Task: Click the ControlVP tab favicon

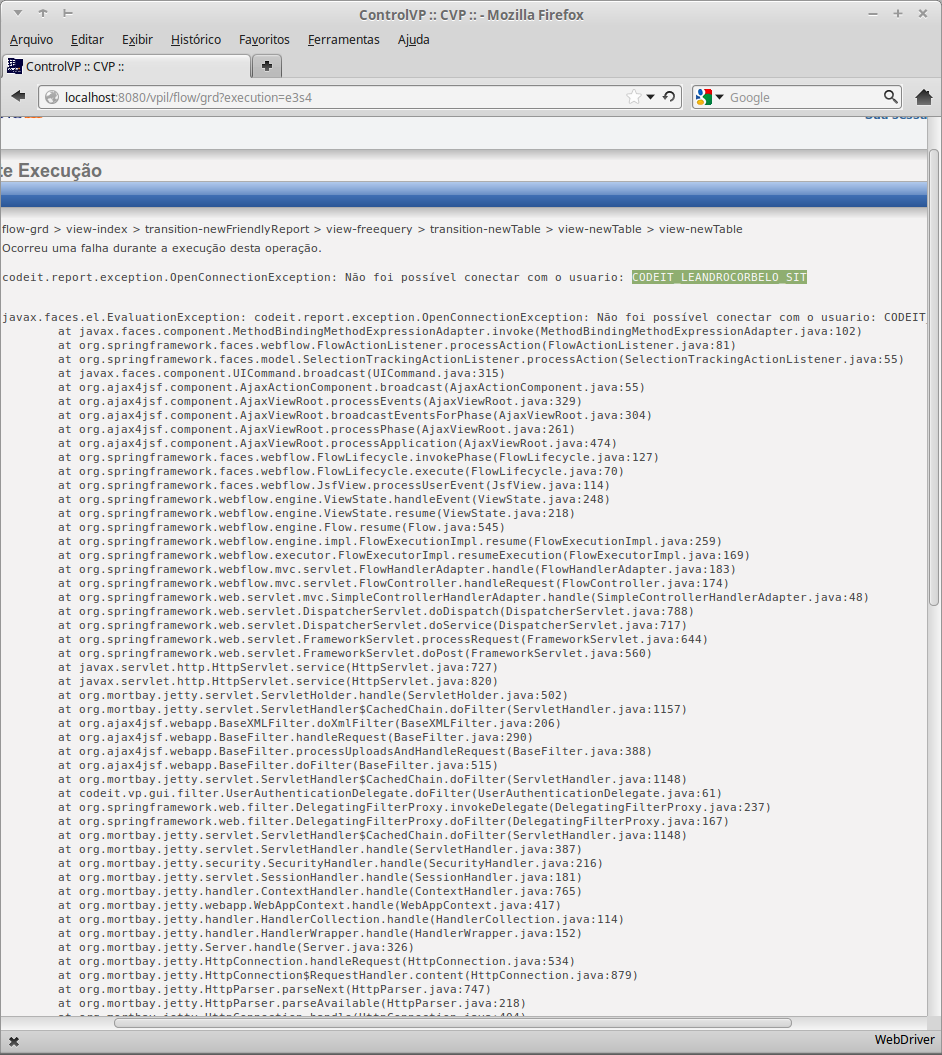Action: (15, 66)
